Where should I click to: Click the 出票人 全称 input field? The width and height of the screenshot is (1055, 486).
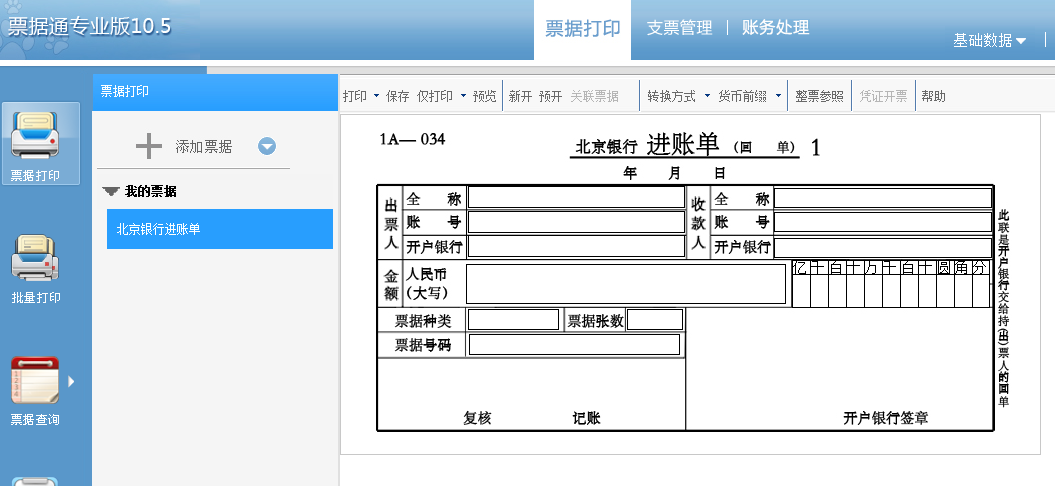pyautogui.click(x=577, y=197)
